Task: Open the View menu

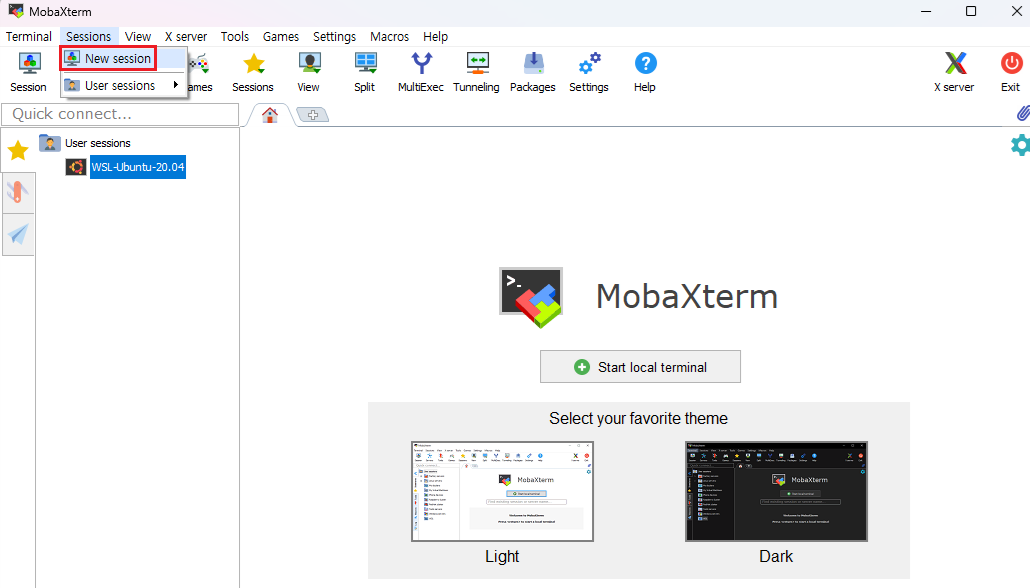Action: pos(138,37)
